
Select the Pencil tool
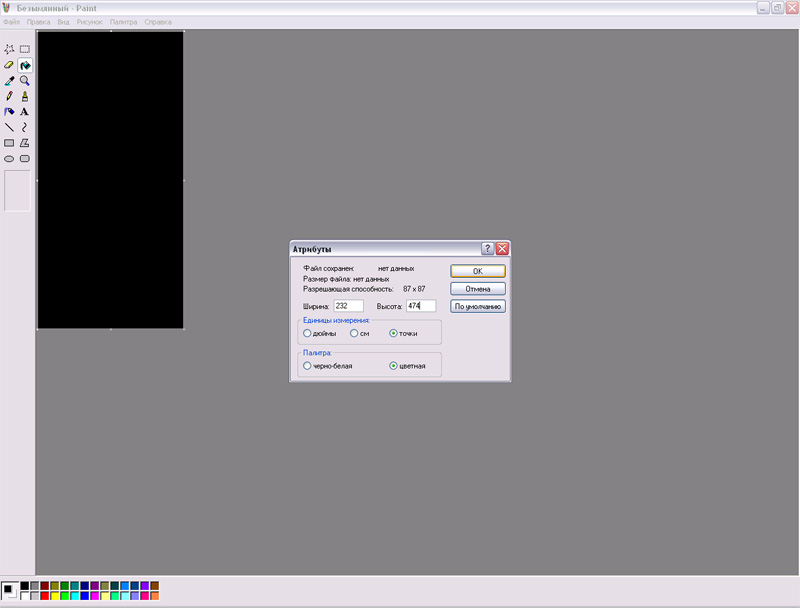(9, 96)
